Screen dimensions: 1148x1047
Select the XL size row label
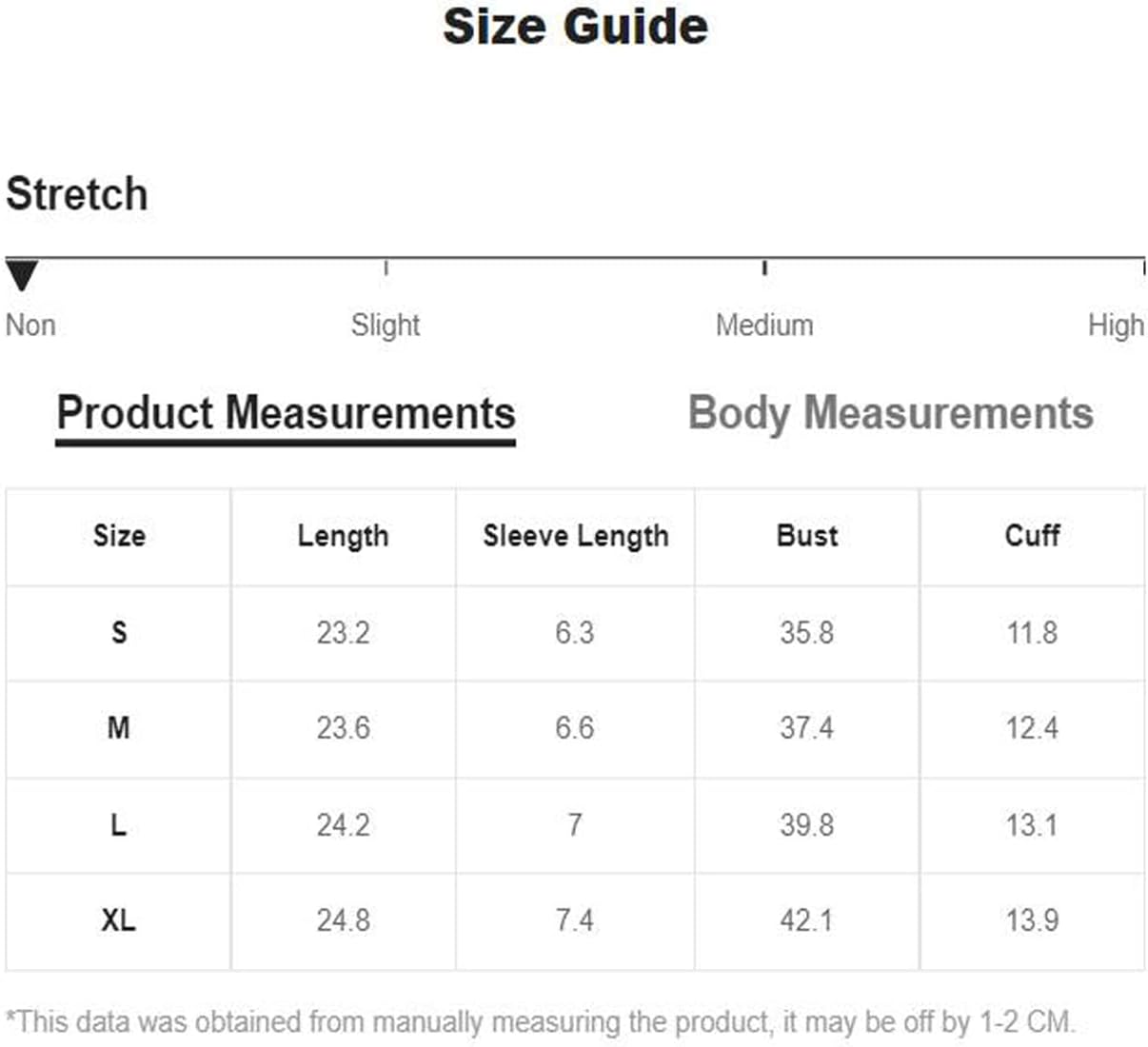pyautogui.click(x=119, y=920)
